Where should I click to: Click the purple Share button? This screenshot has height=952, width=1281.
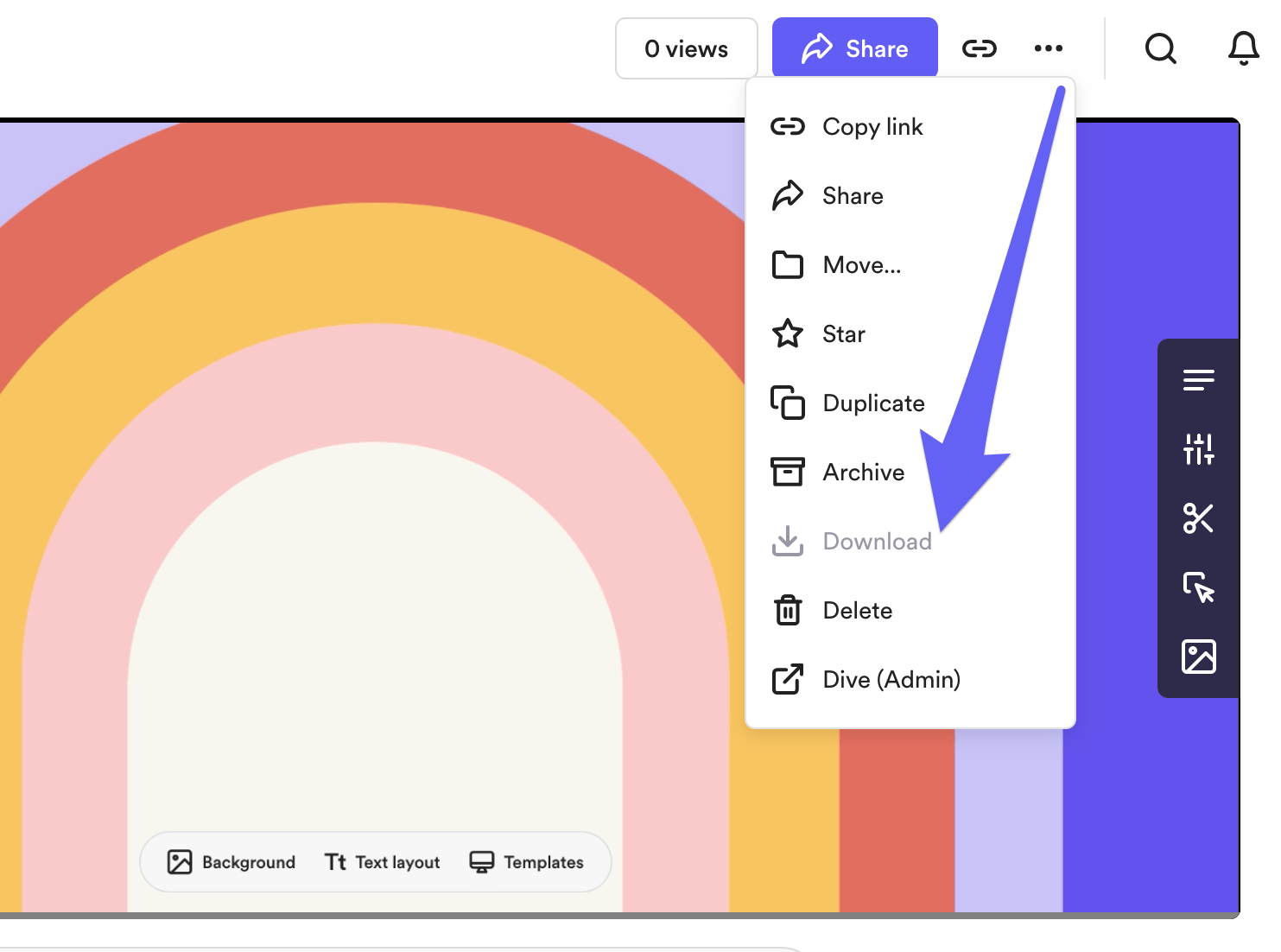click(x=854, y=48)
